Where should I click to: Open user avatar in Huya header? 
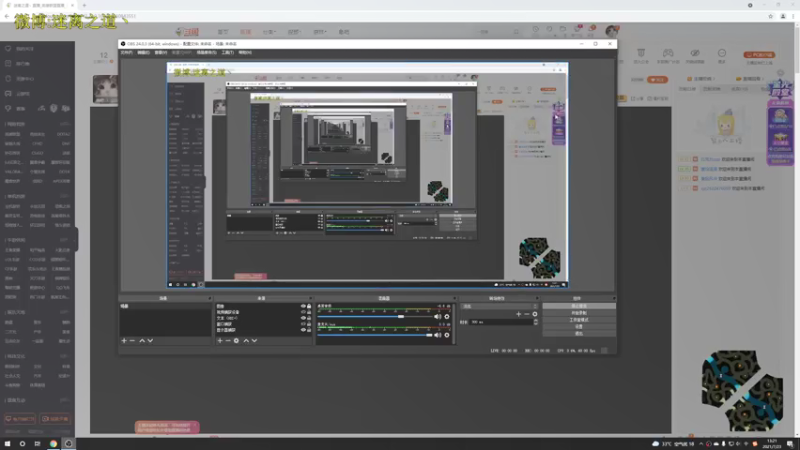coord(612,31)
